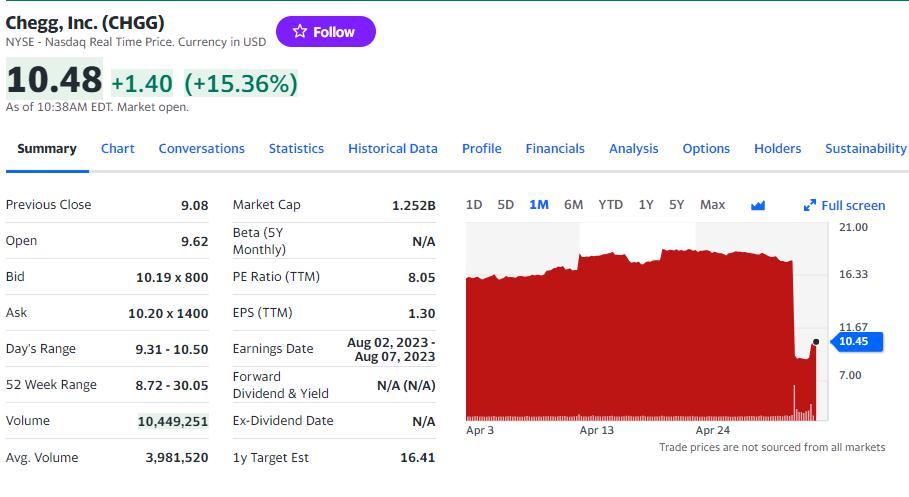
Task: Click the Forward Dividend & Yield label
Action: (x=281, y=385)
